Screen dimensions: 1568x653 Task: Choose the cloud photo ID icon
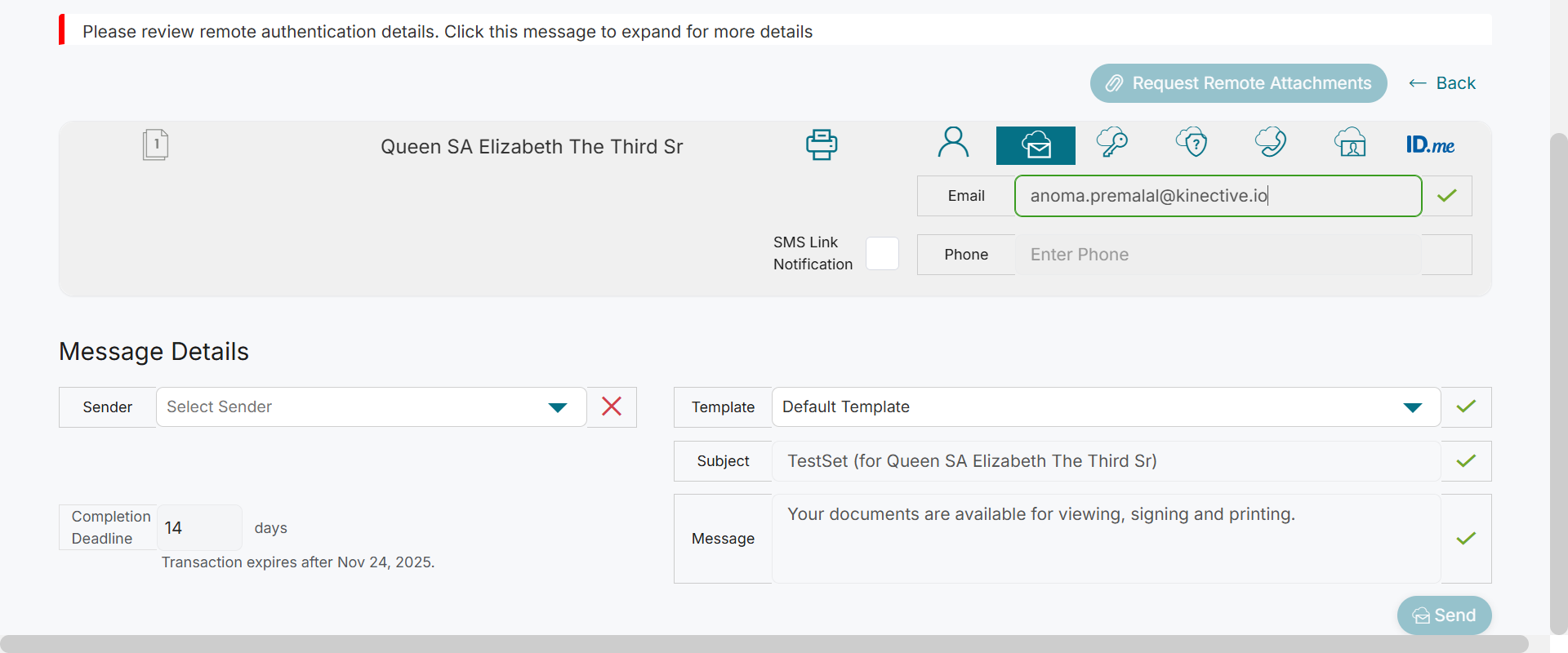1350,143
